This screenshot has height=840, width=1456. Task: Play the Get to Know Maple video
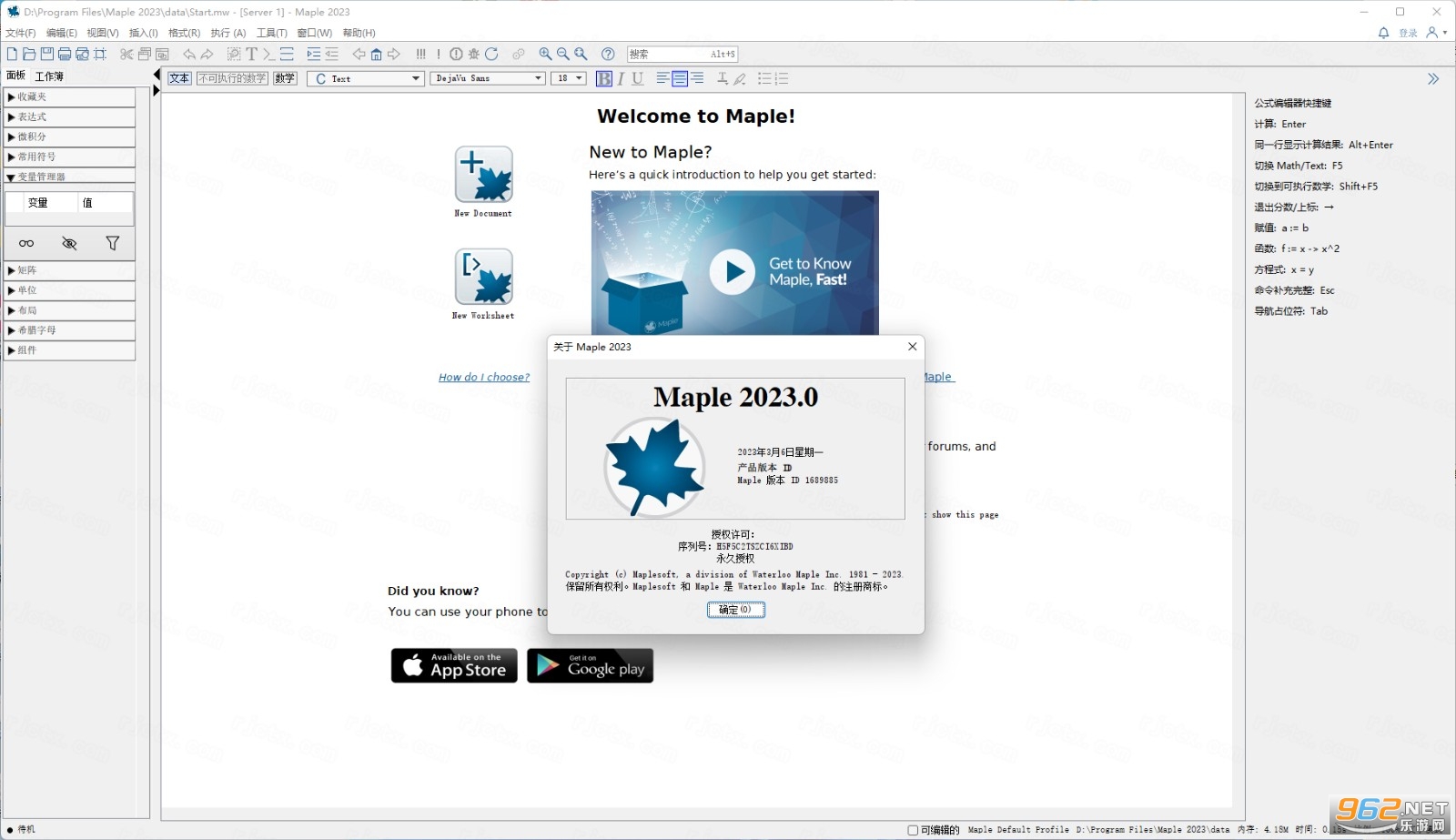tap(733, 271)
